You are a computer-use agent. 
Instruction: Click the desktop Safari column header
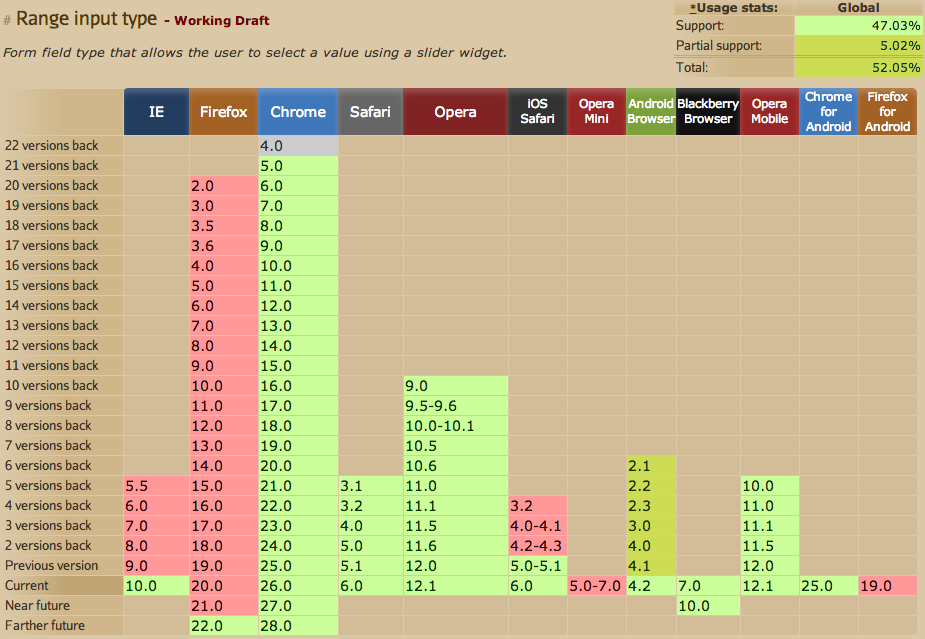click(370, 112)
